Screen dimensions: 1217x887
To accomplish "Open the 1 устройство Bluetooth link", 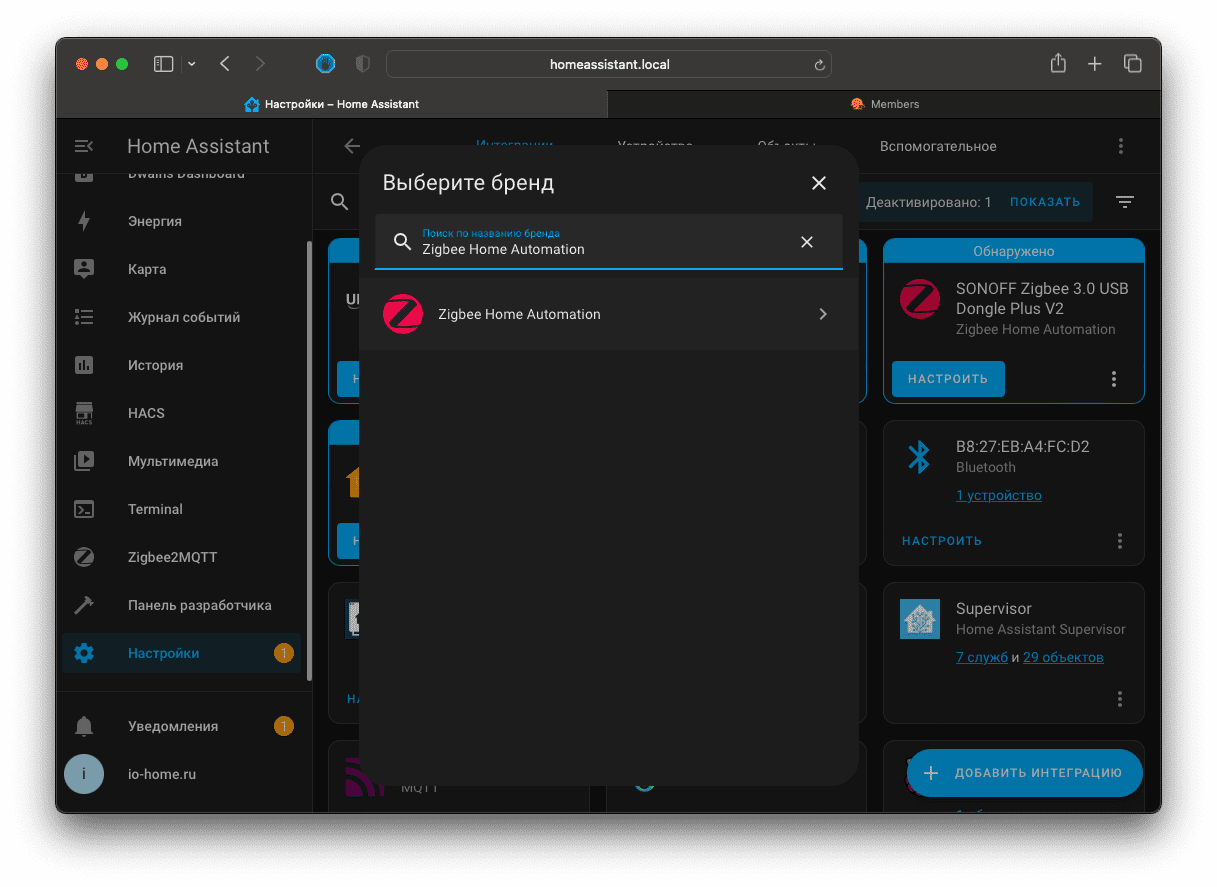I will click(x=998, y=495).
